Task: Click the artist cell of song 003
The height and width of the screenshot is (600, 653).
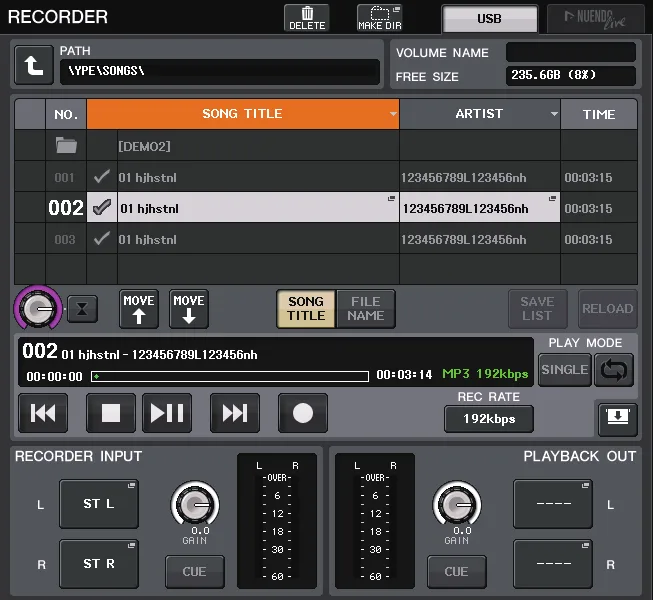Action: tap(480, 240)
